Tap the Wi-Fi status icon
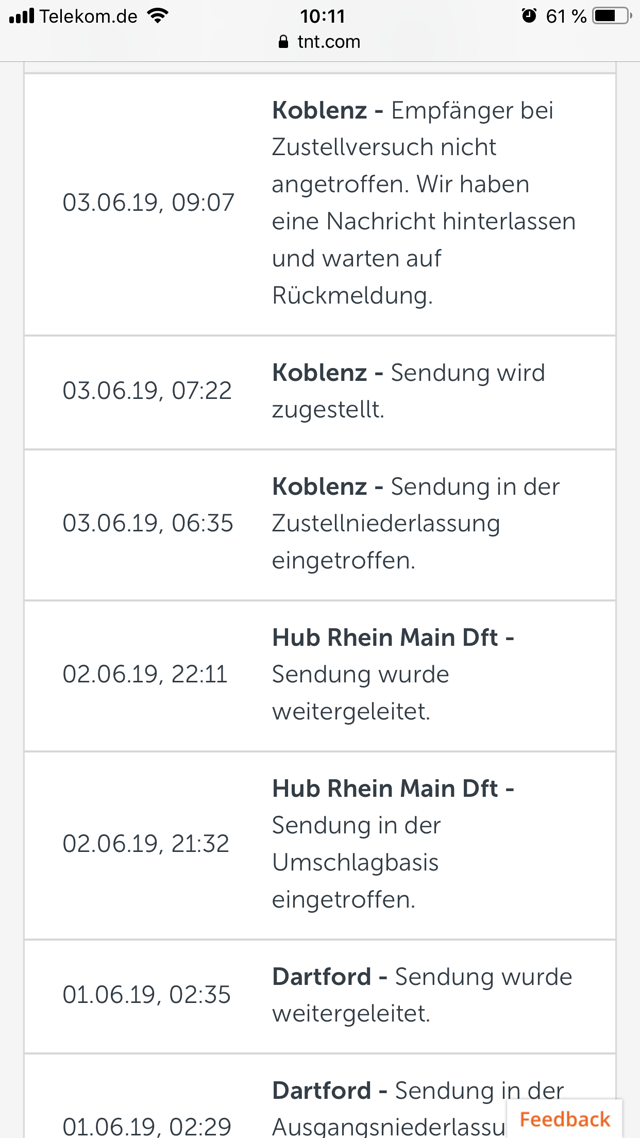This screenshot has height=1138, width=640. [157, 16]
